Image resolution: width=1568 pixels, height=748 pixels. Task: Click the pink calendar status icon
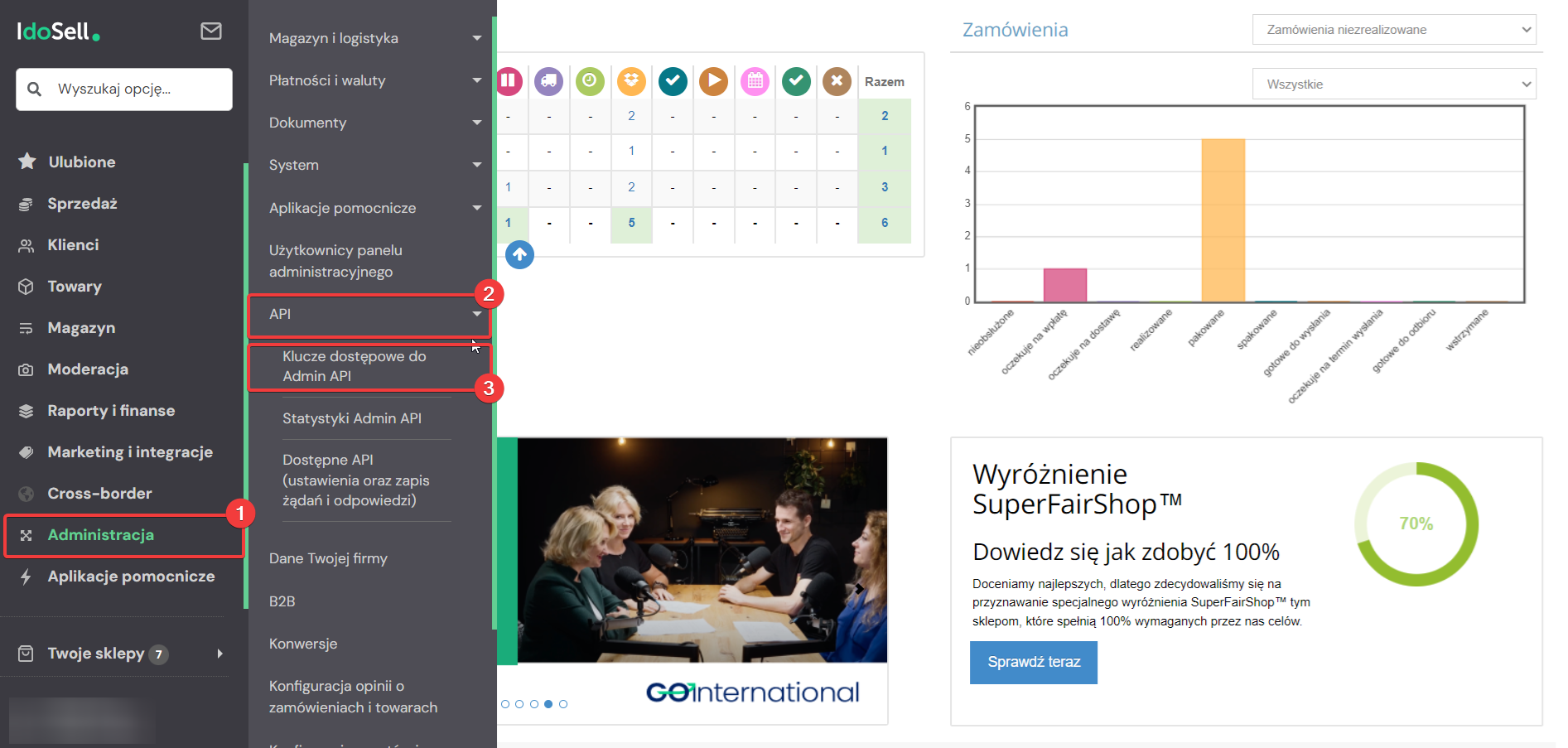click(755, 81)
